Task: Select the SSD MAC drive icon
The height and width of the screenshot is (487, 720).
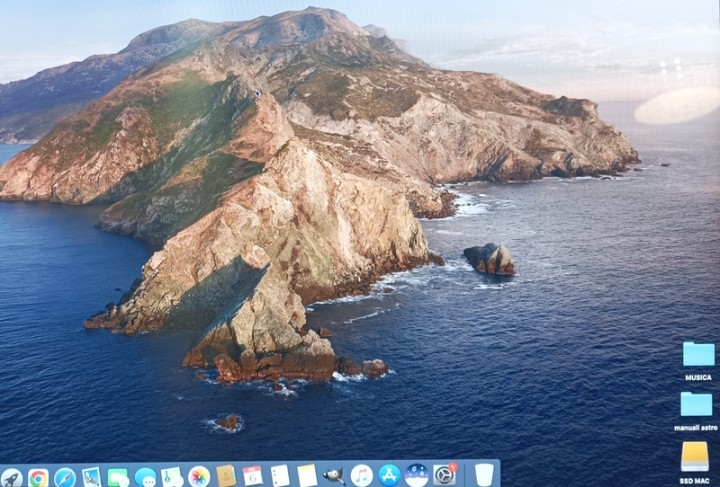Action: tap(695, 456)
